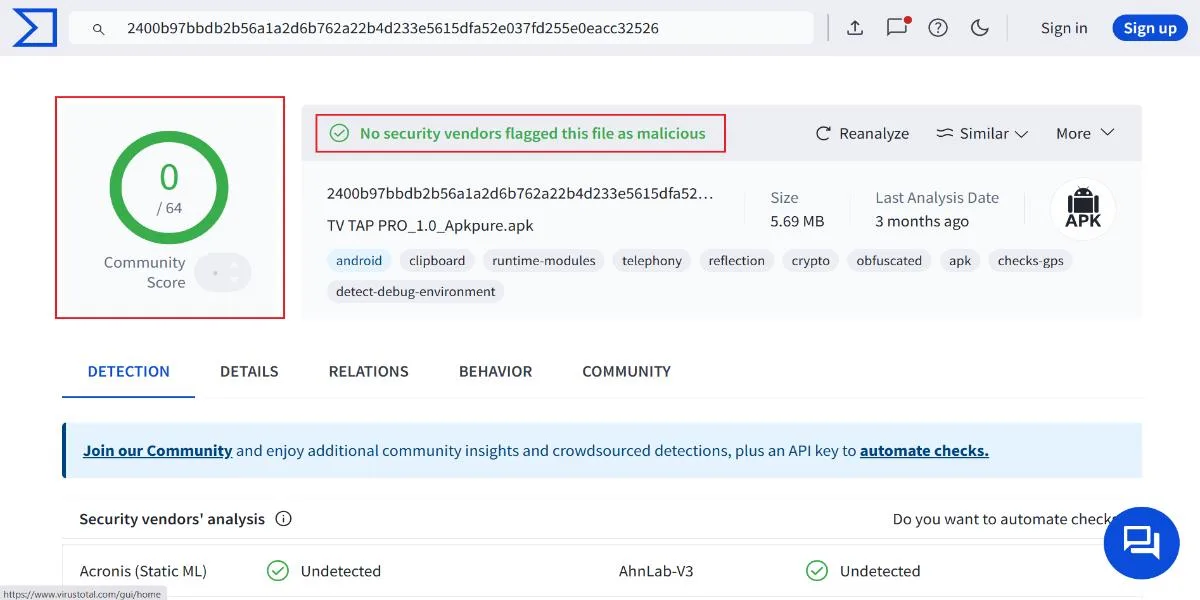Click the 5.69 MB size value

click(x=797, y=222)
